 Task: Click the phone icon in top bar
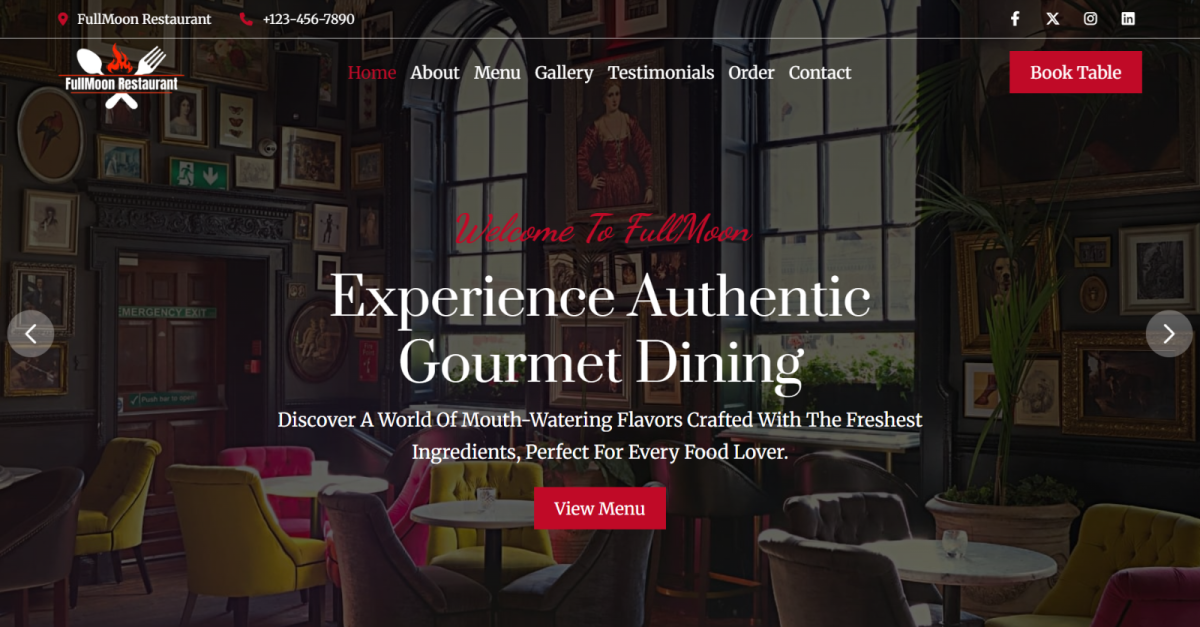point(246,19)
